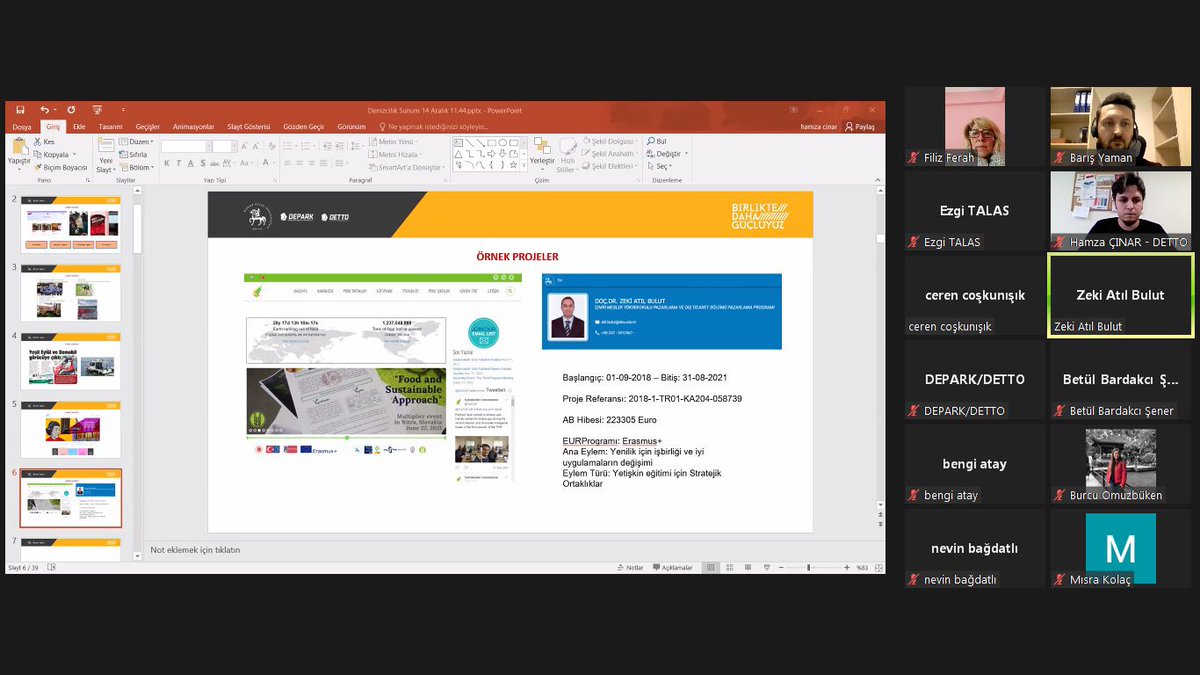Switch to the Ekle ribbon tab
The width and height of the screenshot is (1200, 675).
point(79,127)
